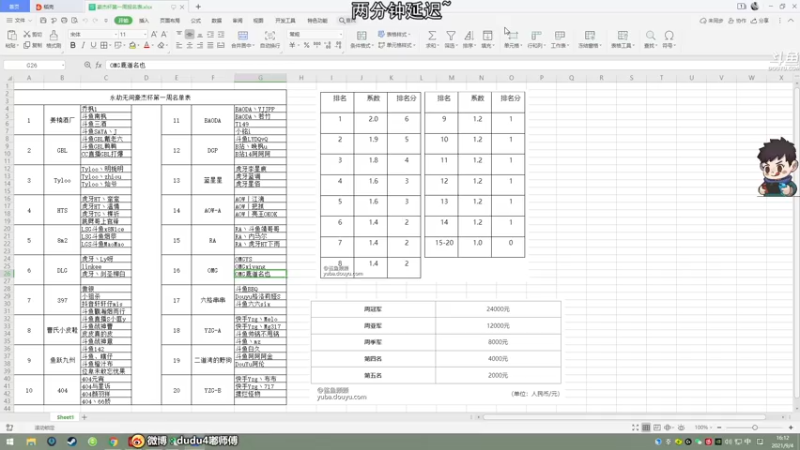The height and width of the screenshot is (450, 800).
Task: Align text right in cell
Action: point(200,45)
